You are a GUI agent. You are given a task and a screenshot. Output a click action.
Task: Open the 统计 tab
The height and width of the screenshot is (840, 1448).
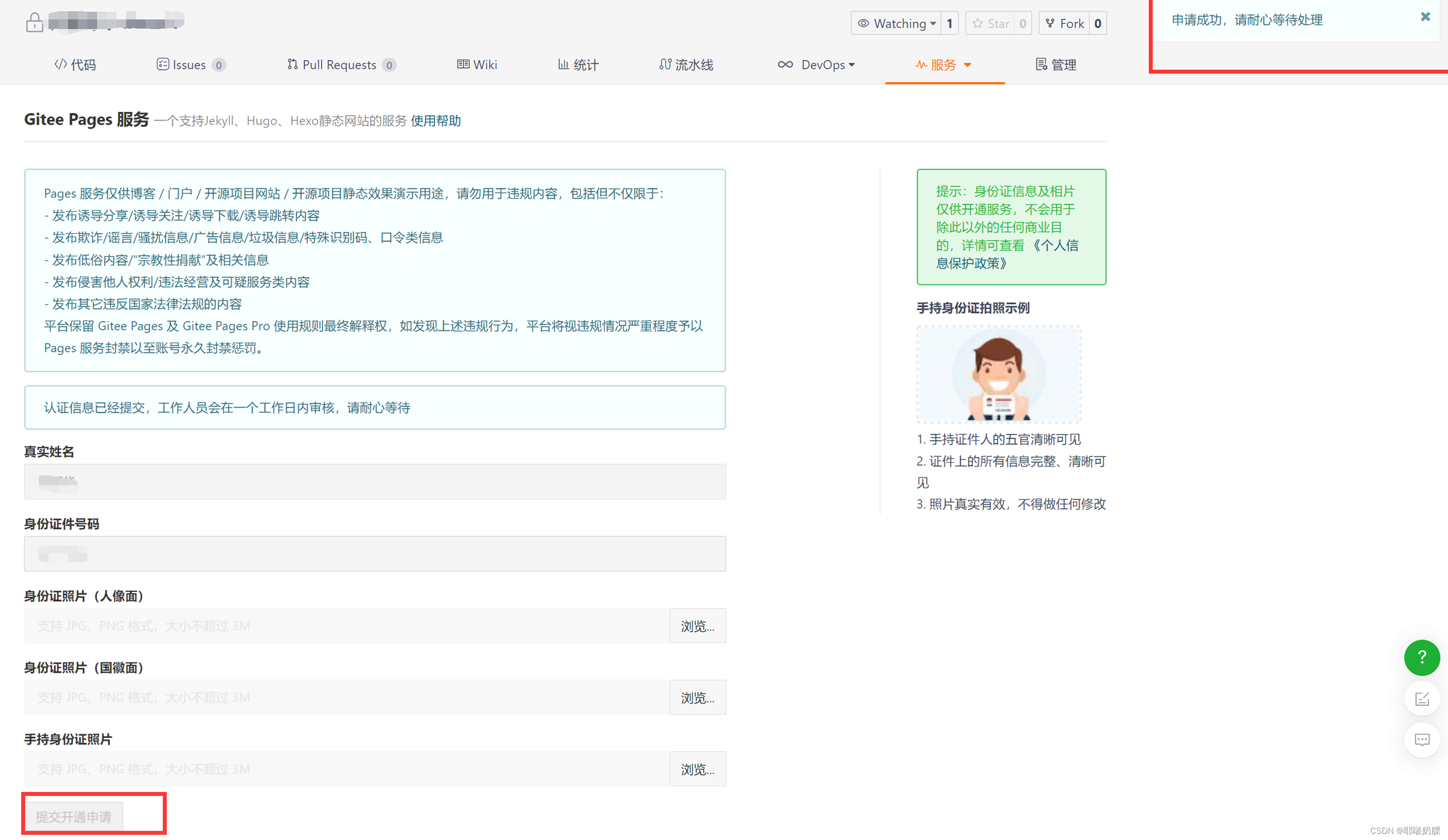point(578,64)
